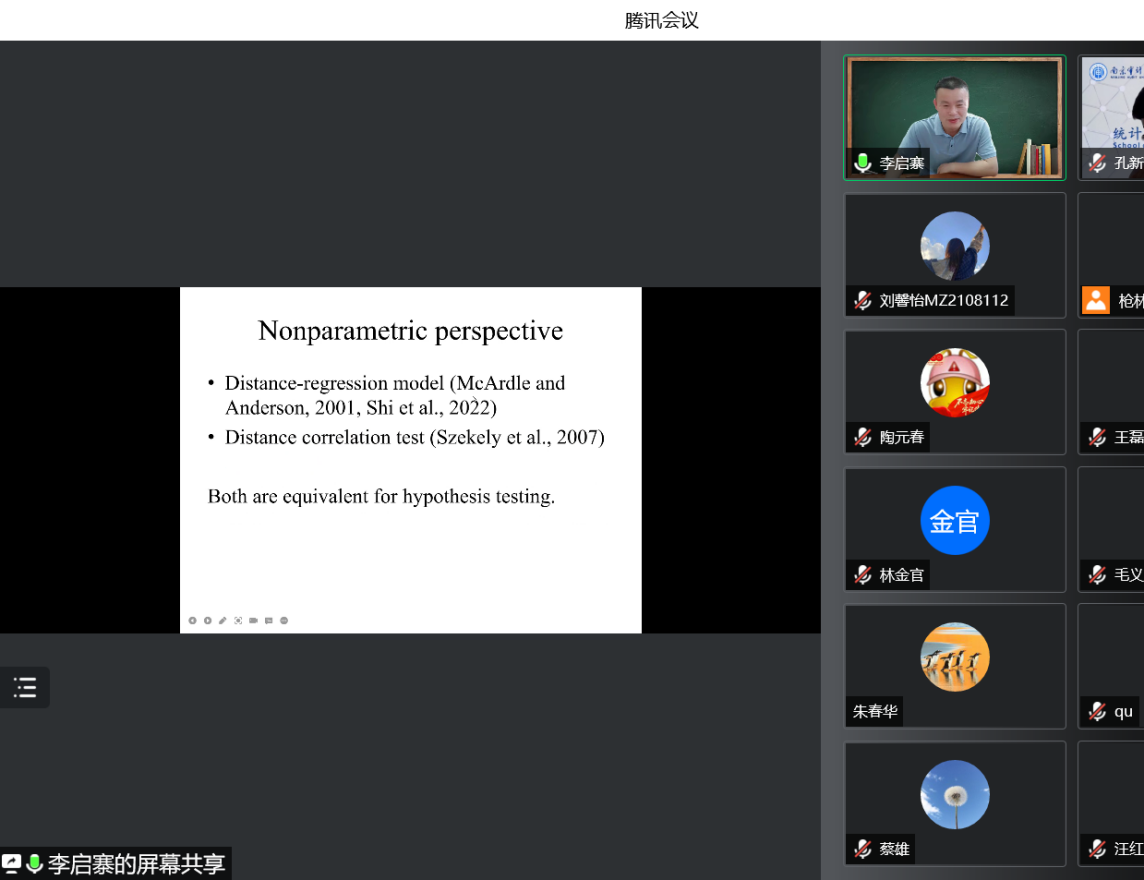
Task: Click the camera icon on slide toolbar
Action: (x=253, y=621)
